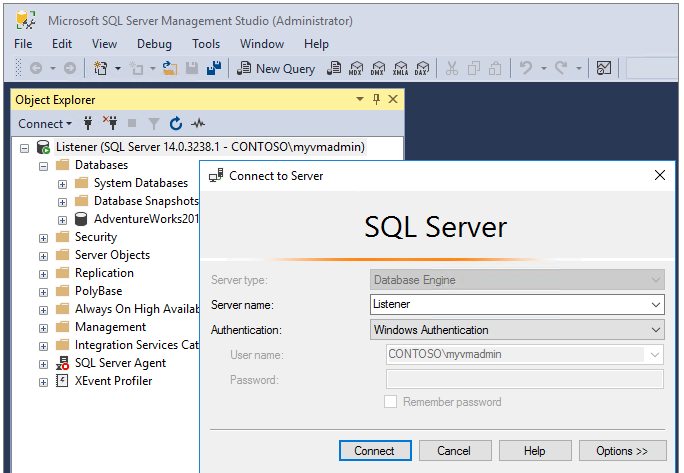Click the Help button in dialog
This screenshot has height=473, width=684.
535,450
